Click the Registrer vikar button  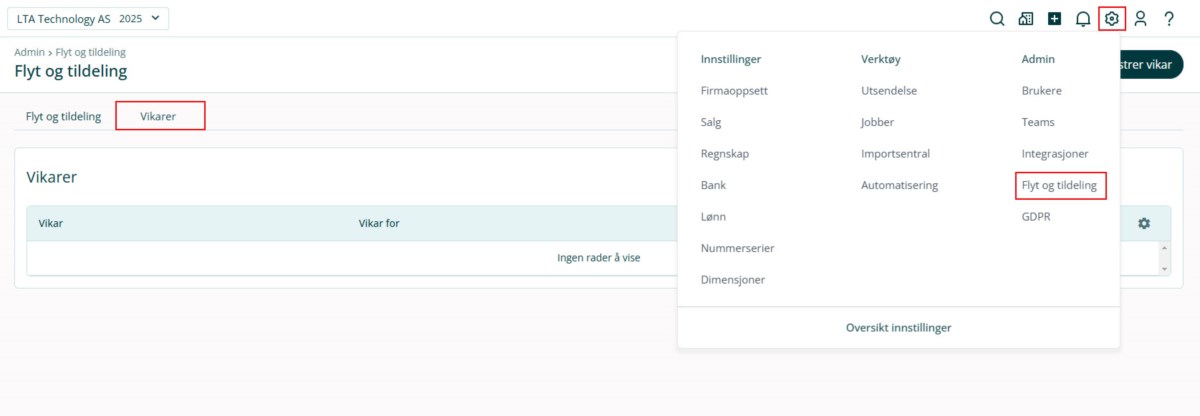coord(1150,64)
